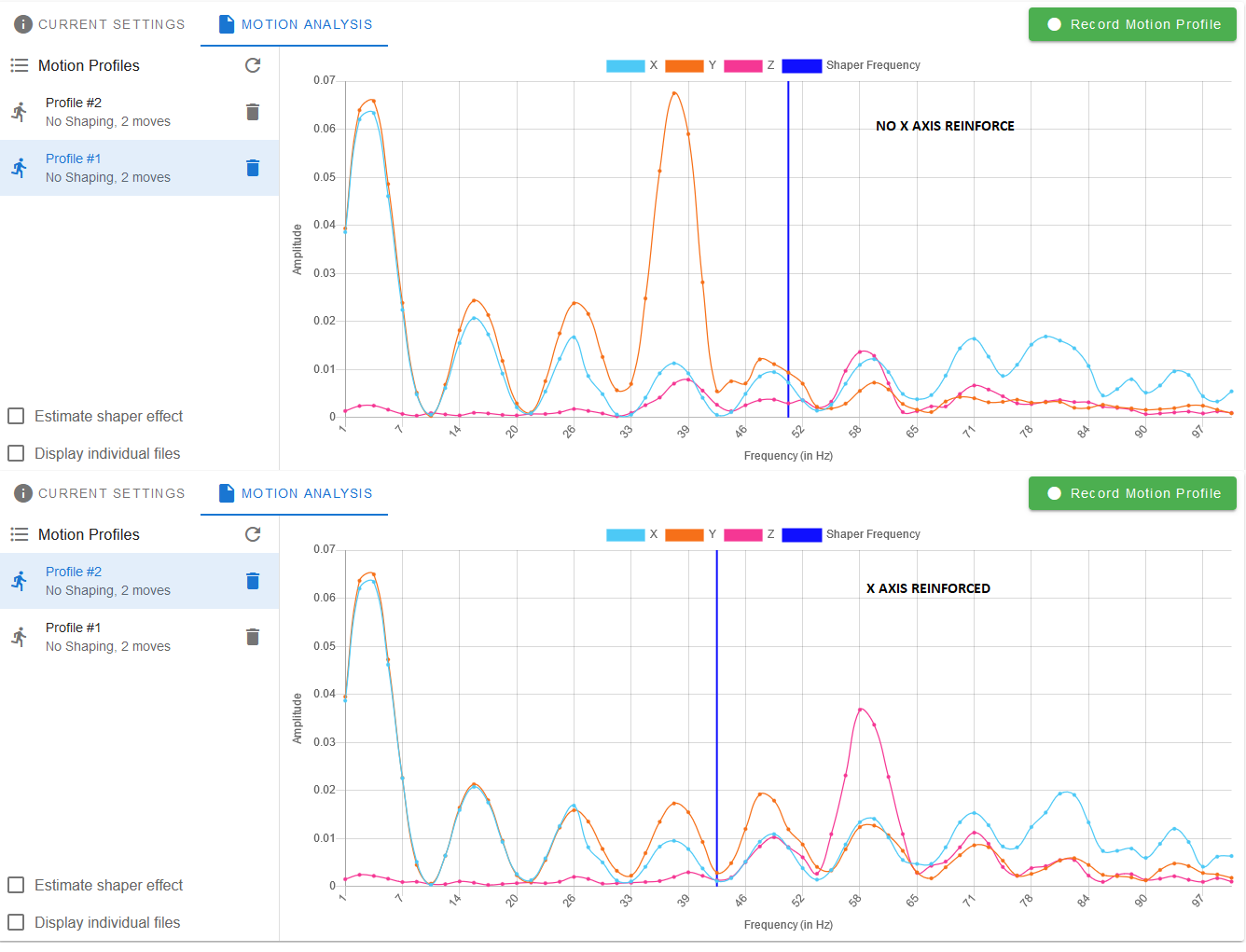Click the record dot icon on the top Record Motion Profile button
Image resolution: width=1246 pixels, height=952 pixels.
(x=1055, y=24)
